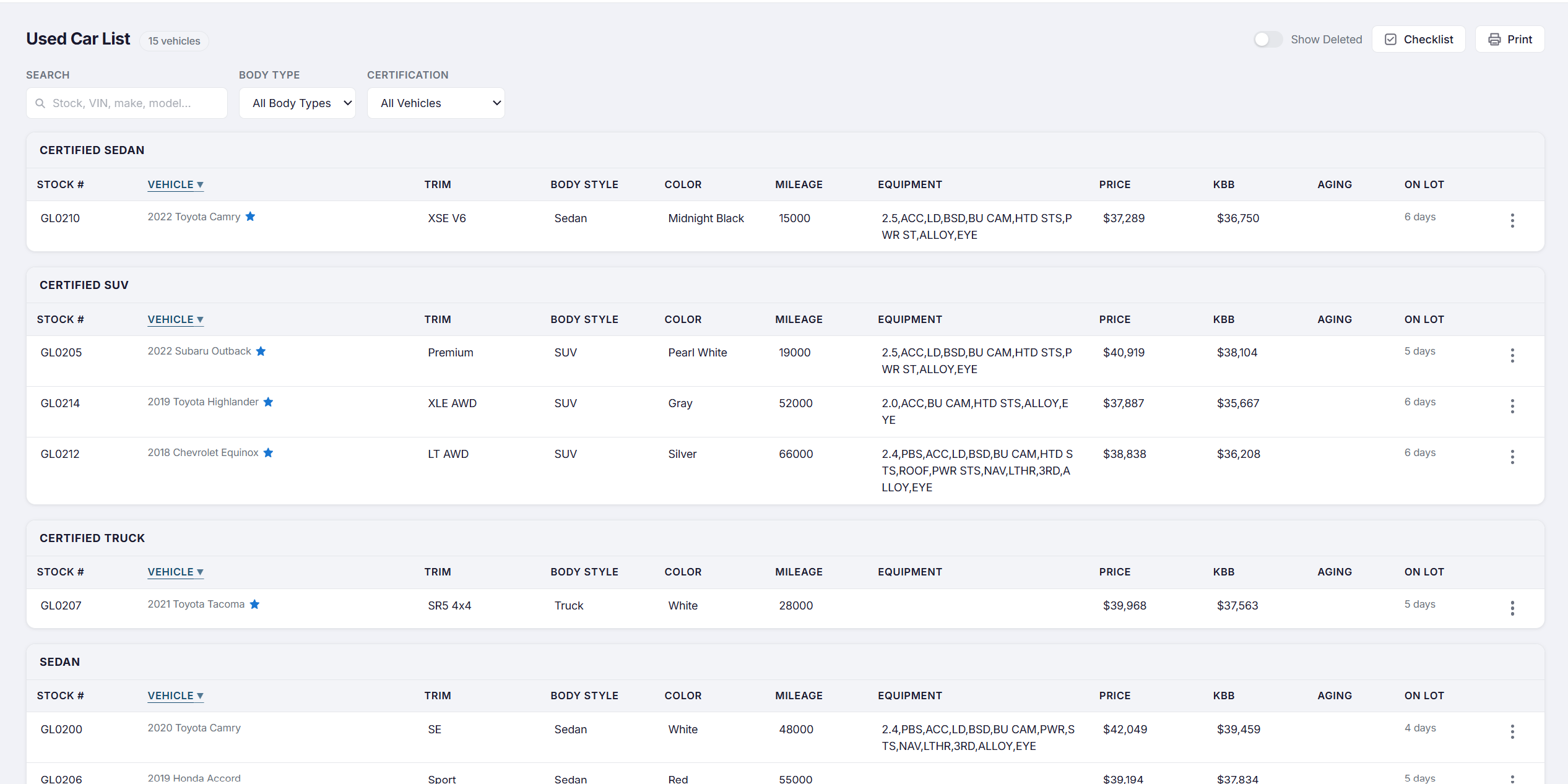Click color cell Midnight Black
The height and width of the screenshot is (784, 1568).
[706, 218]
